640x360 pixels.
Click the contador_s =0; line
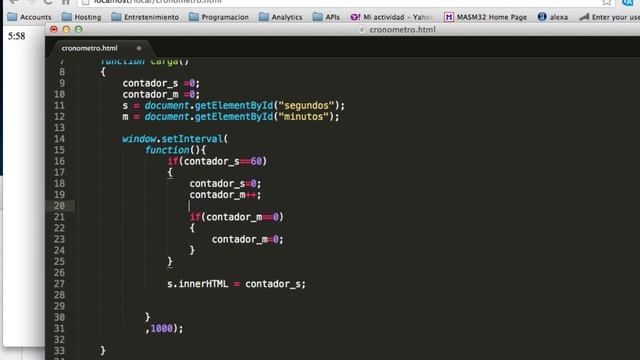click(161, 83)
